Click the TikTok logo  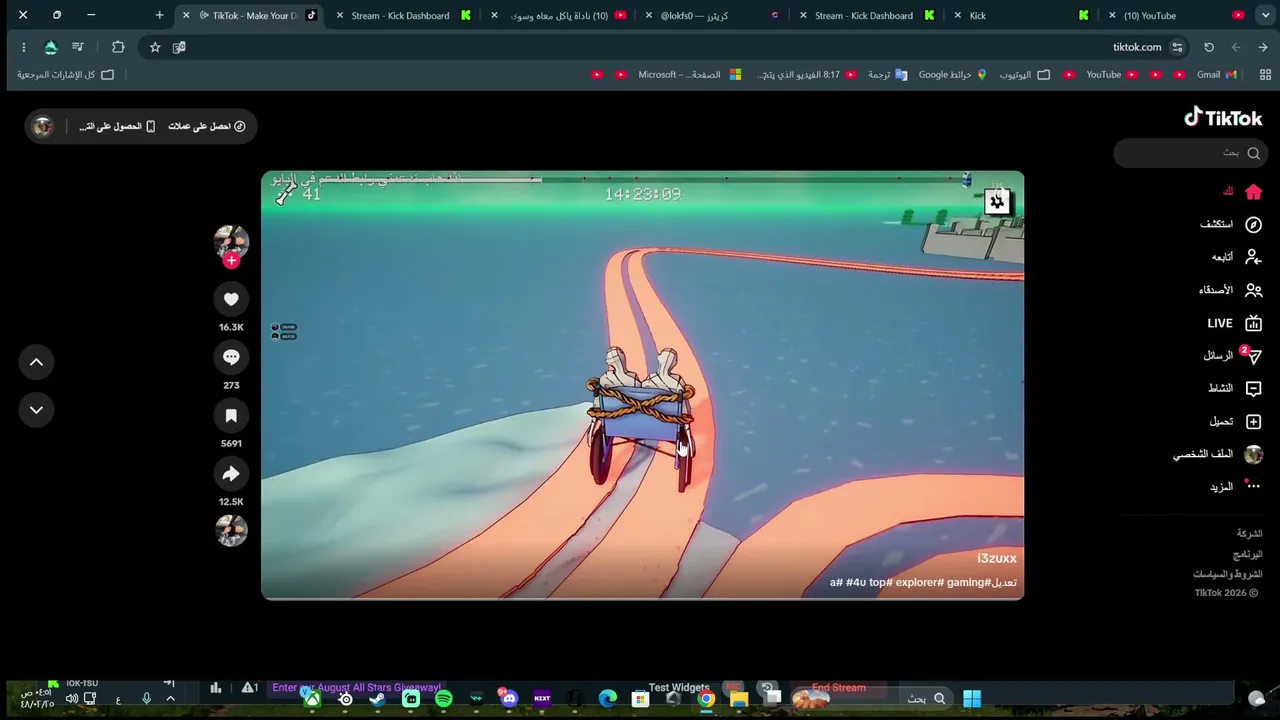(1223, 118)
